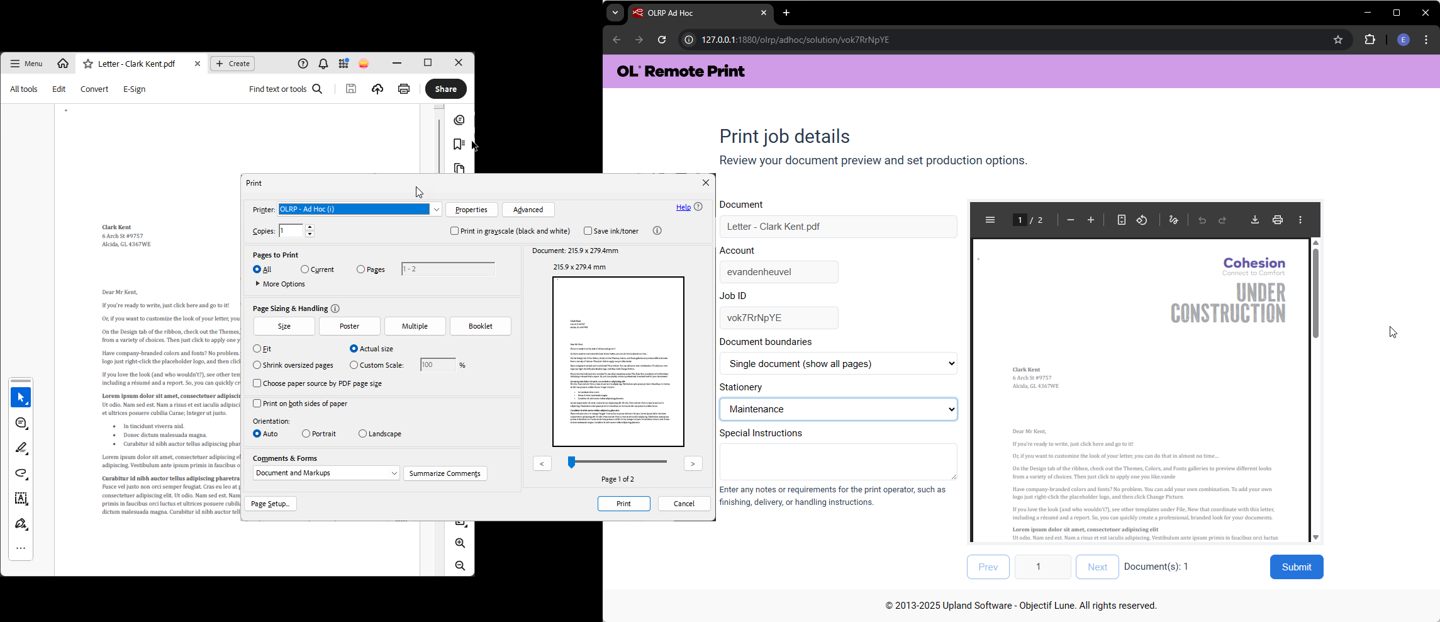Enable Print in grayscale checkbox
Image resolution: width=1440 pixels, height=622 pixels.
pyautogui.click(x=455, y=231)
